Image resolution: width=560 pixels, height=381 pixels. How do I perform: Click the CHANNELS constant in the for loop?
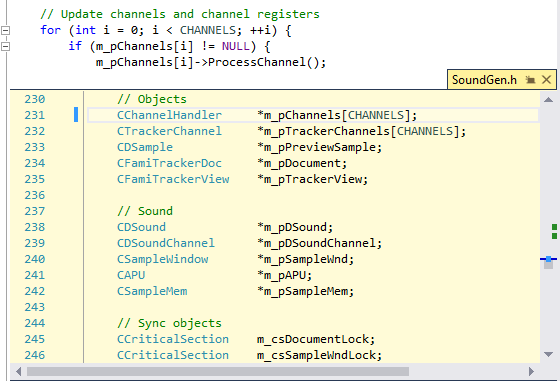[208, 30]
